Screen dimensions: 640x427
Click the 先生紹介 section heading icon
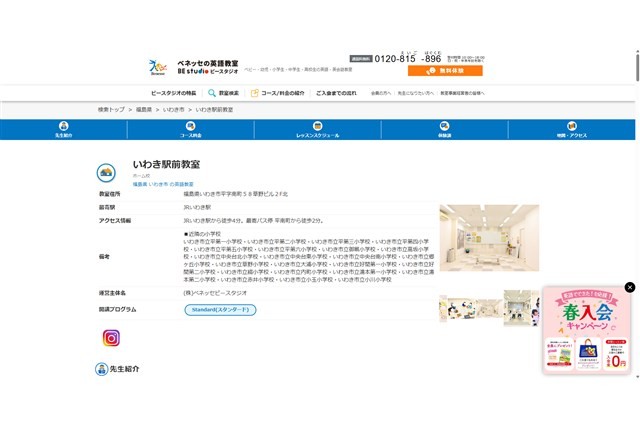click(101, 369)
